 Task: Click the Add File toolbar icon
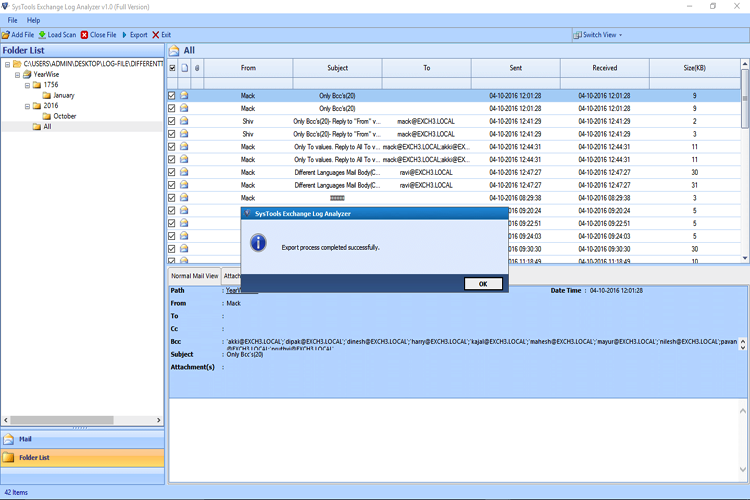(6, 35)
